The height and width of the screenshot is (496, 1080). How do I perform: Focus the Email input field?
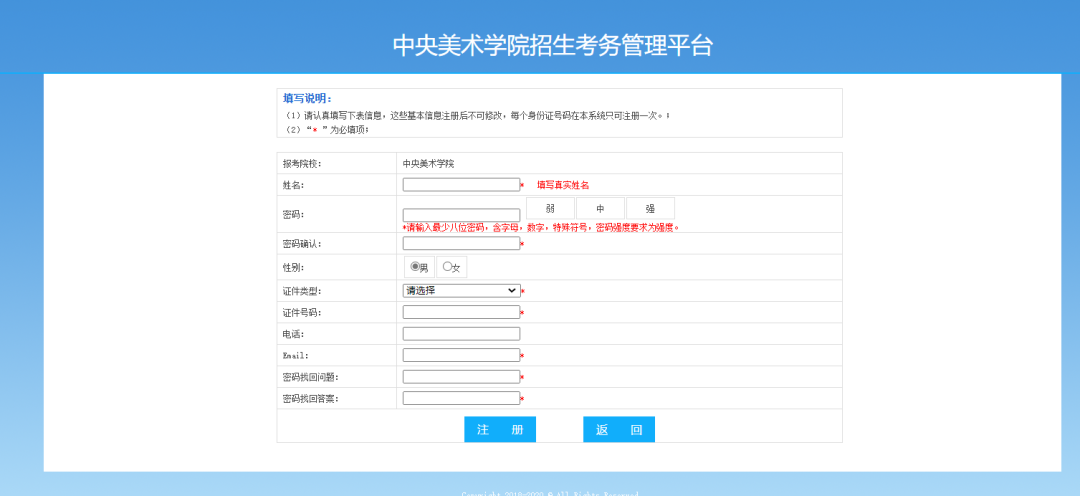click(461, 355)
